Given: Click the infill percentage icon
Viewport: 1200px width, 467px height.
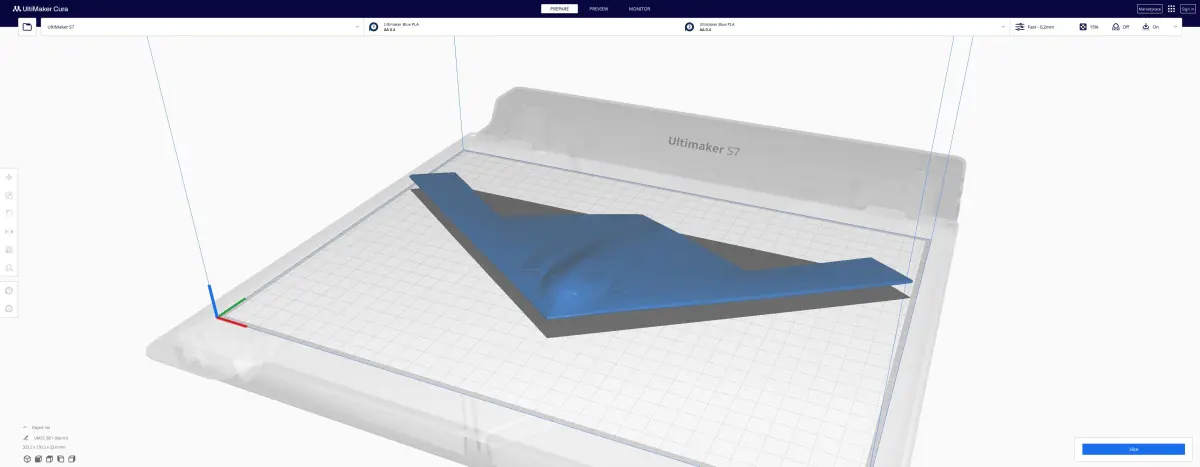Looking at the screenshot, I should [1083, 27].
